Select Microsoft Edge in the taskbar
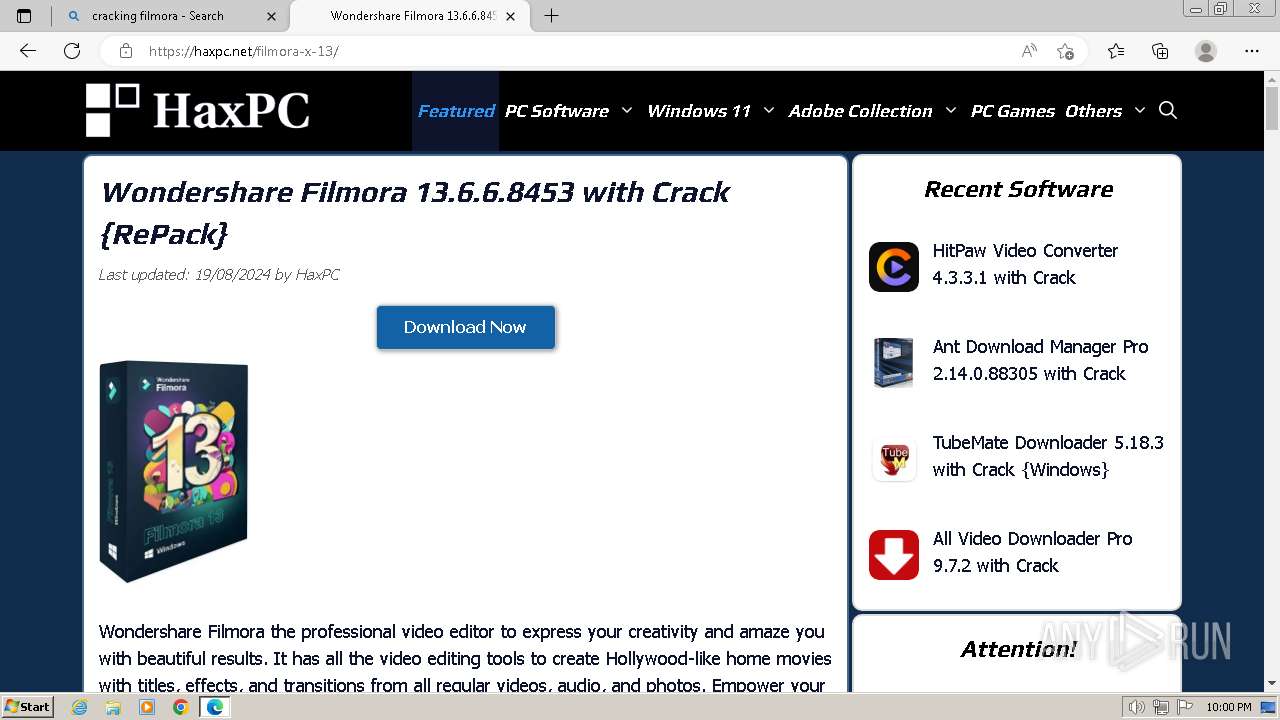This screenshot has width=1280, height=720. 214,707
